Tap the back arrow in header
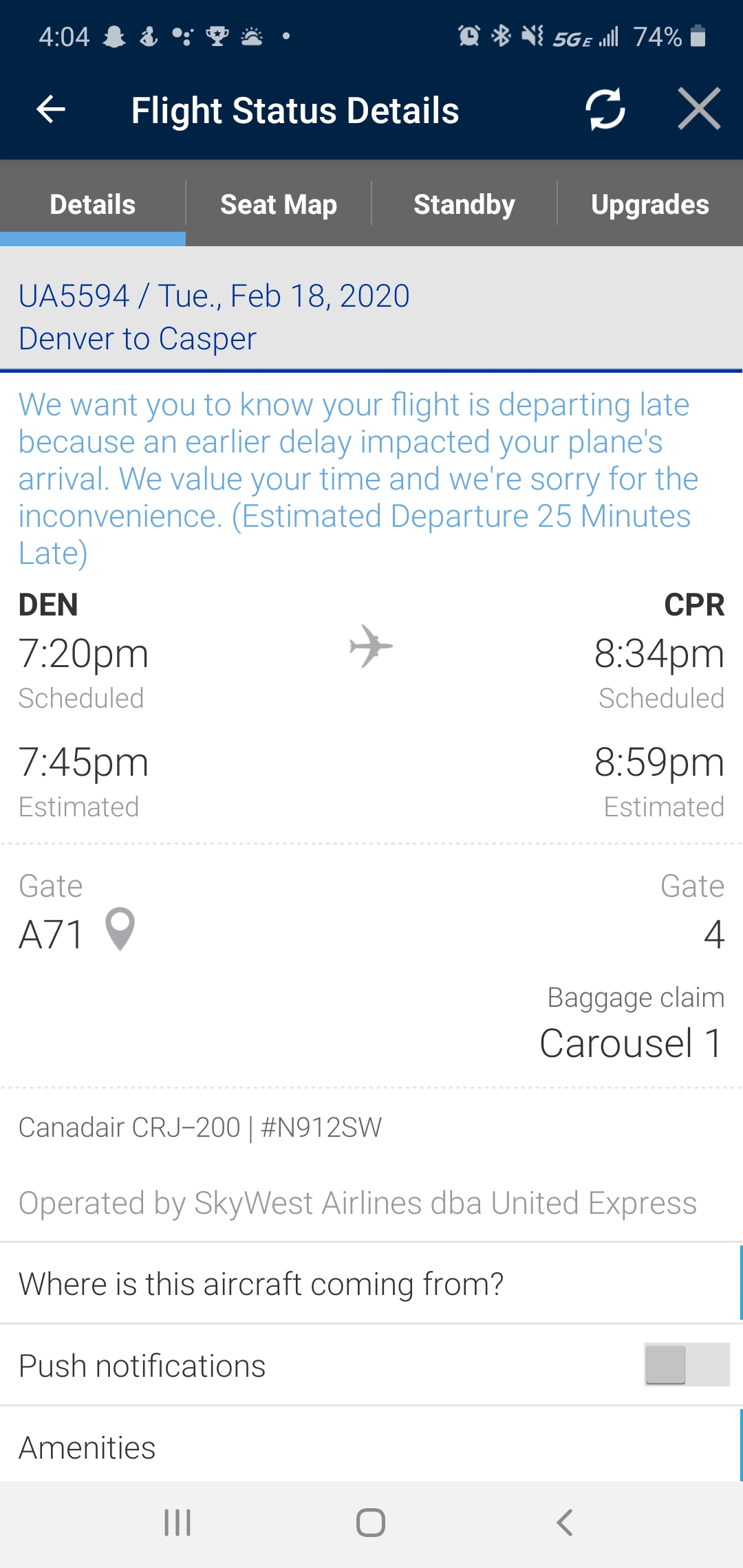Viewport: 743px width, 1568px height. 51,109
